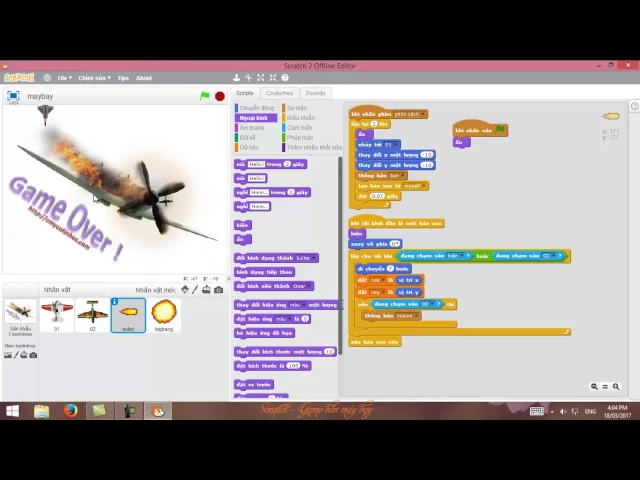Screen dimensions: 640x480
Task: Click the green flag to start project
Action: tap(205, 96)
